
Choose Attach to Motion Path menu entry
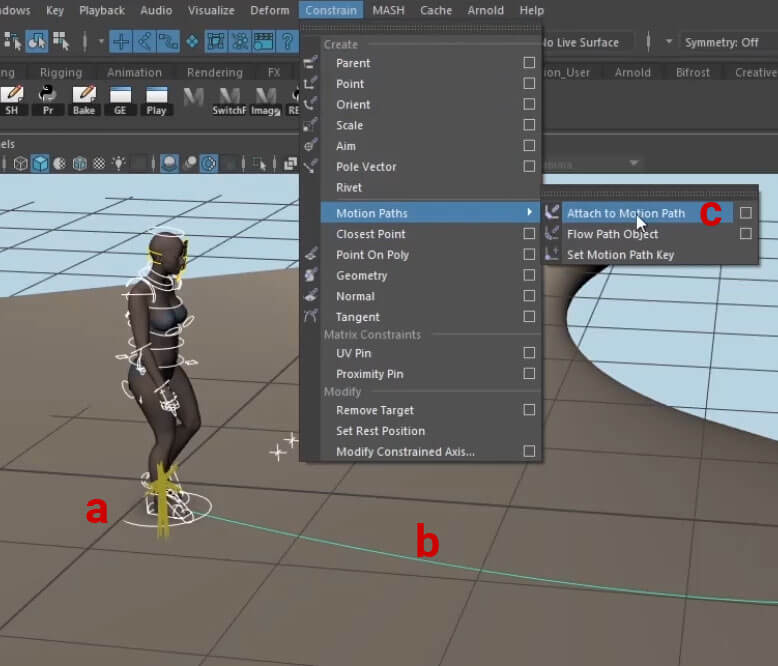coord(625,213)
